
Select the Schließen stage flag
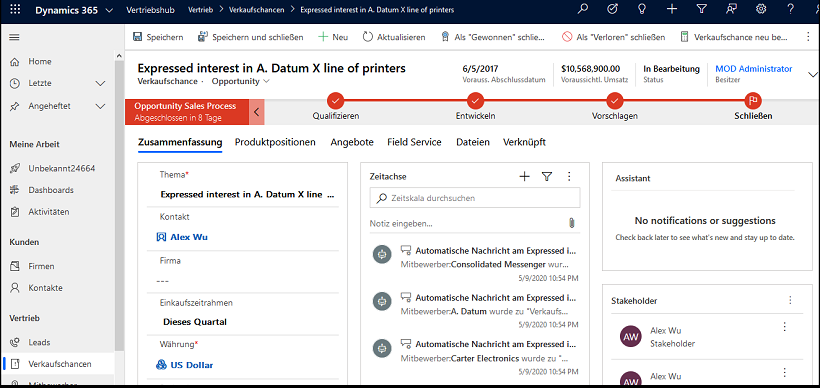754,100
